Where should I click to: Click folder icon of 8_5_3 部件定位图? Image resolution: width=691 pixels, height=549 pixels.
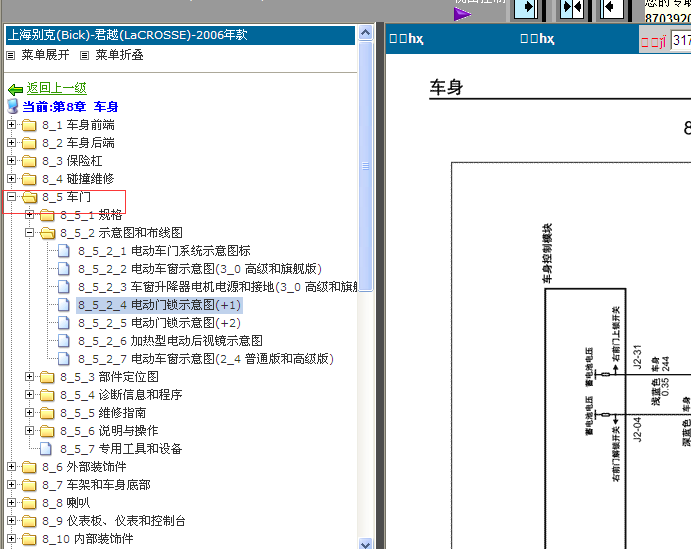[47, 377]
